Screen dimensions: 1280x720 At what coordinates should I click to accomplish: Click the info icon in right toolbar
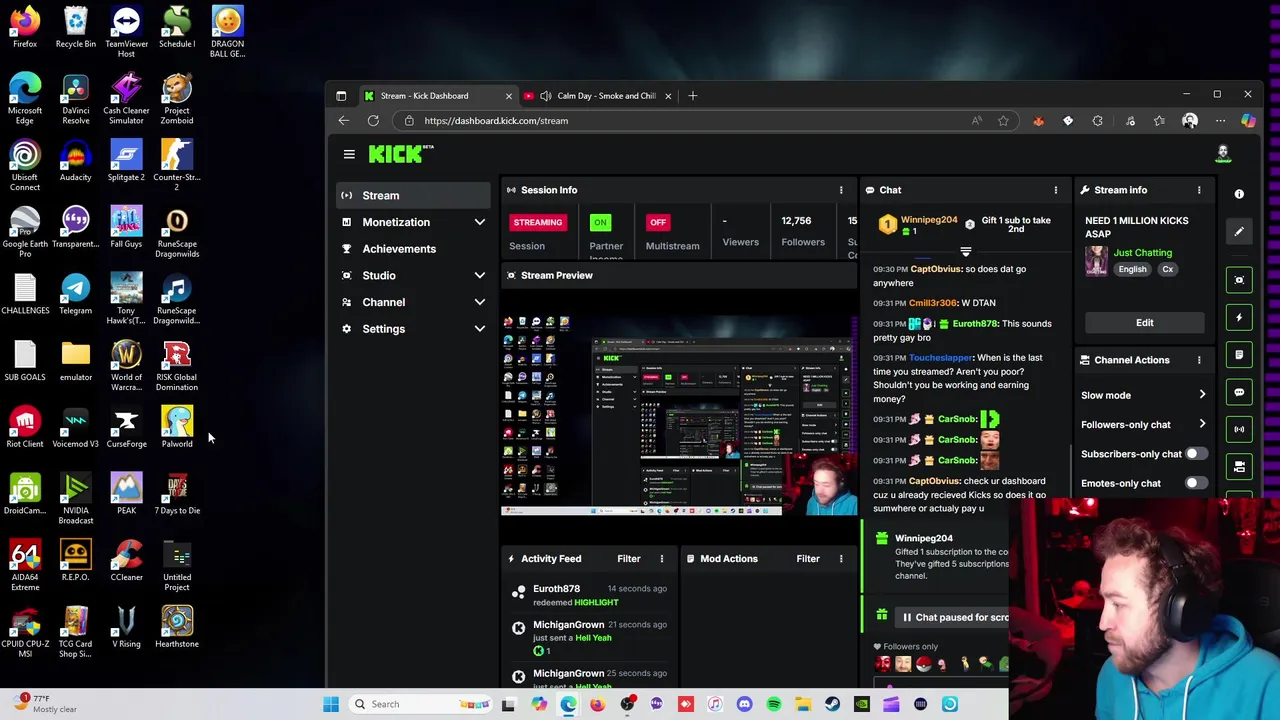tap(1239, 194)
